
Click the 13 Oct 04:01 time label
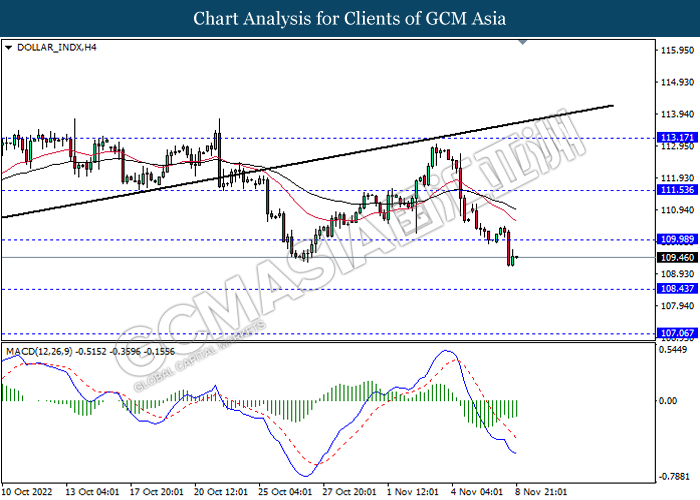point(92,492)
